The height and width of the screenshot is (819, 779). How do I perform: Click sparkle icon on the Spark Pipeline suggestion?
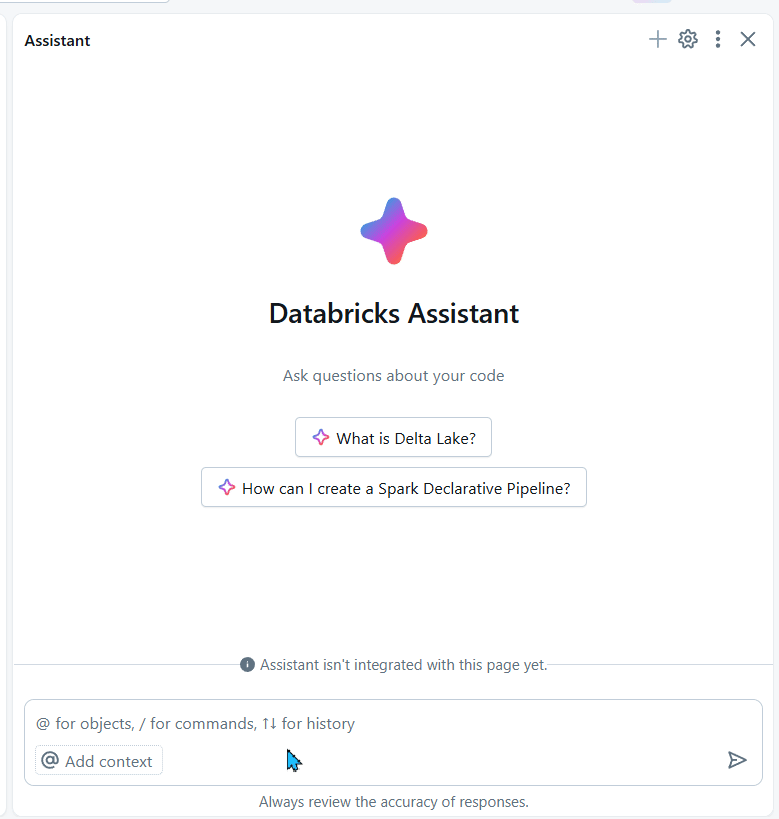pyautogui.click(x=227, y=488)
